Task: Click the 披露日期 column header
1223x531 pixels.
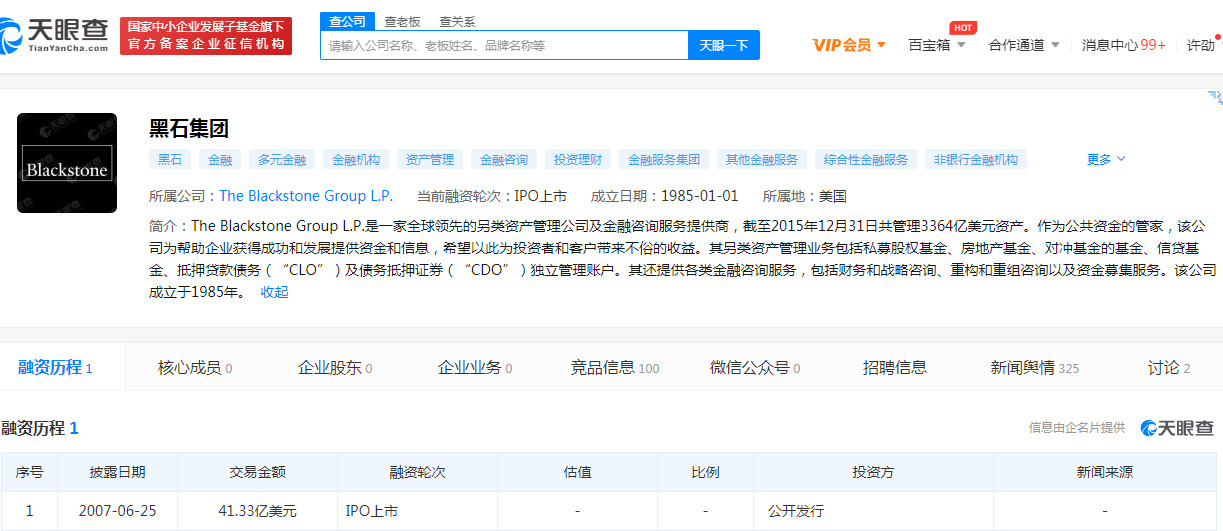Action: (117, 472)
